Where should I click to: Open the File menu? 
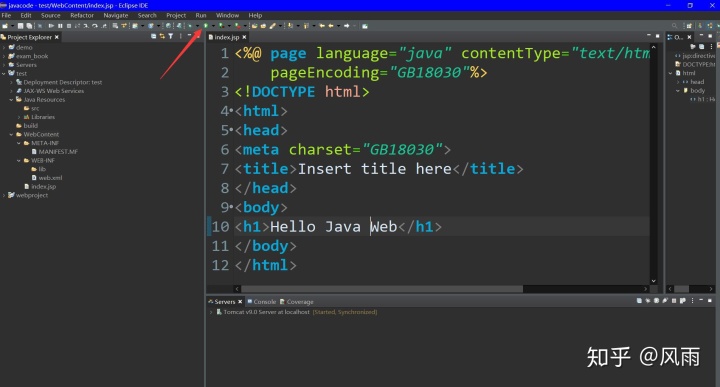point(6,15)
